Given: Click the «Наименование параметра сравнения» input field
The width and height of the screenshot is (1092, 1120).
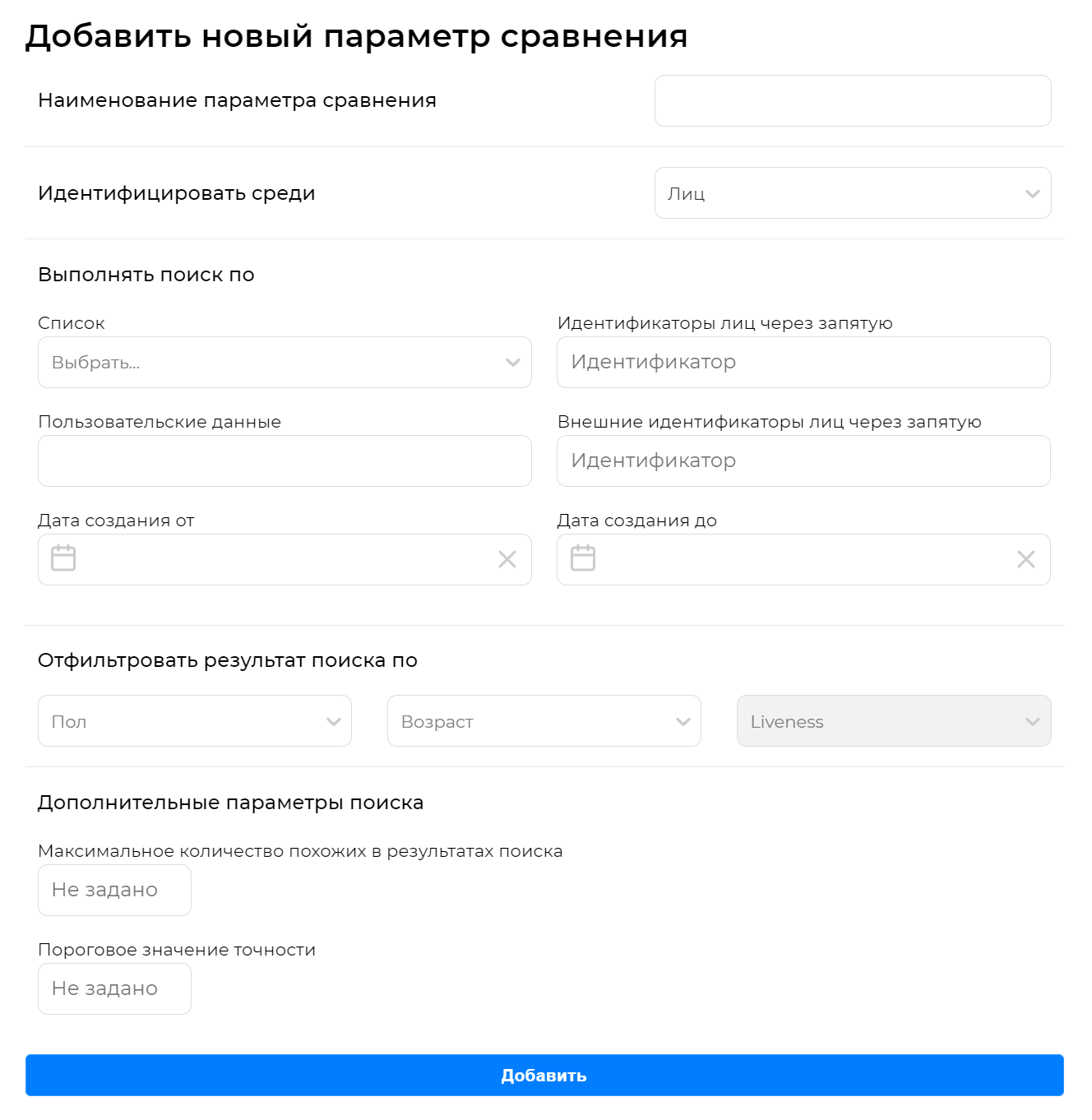Looking at the screenshot, I should coord(853,100).
